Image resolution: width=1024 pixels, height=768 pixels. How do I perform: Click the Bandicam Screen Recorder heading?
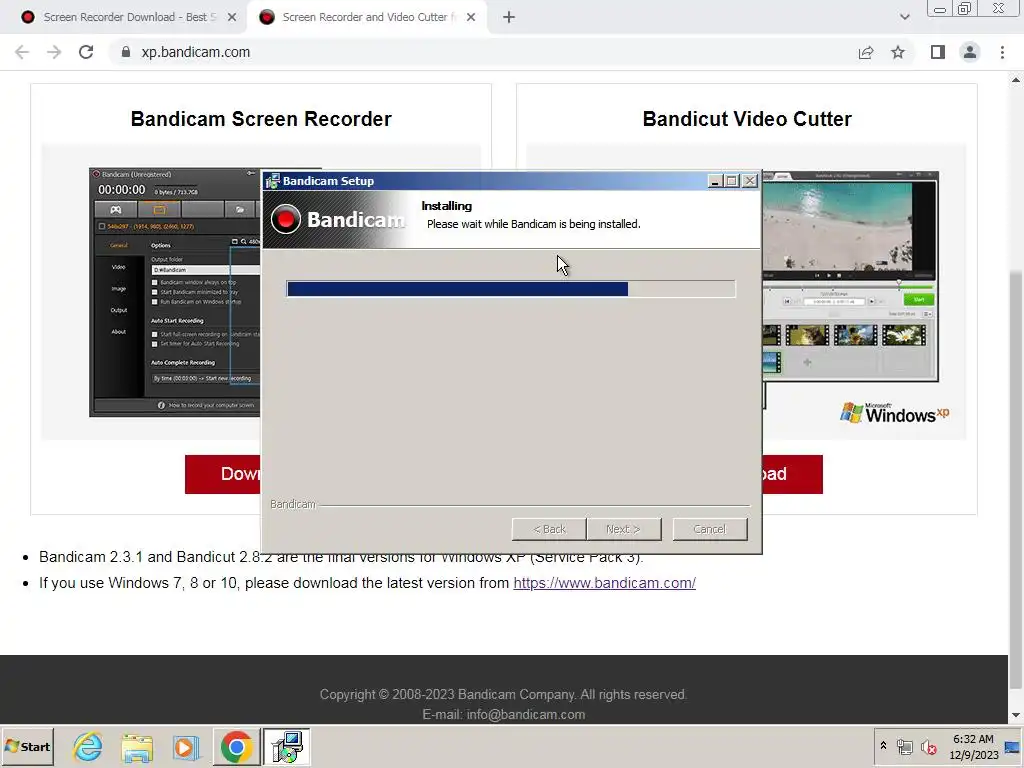click(261, 119)
